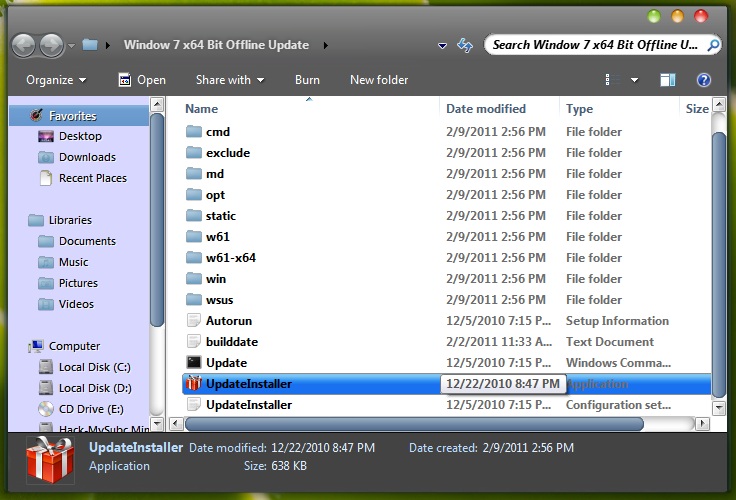Select the builddate text document icon
The height and width of the screenshot is (500, 736).
pos(193,341)
